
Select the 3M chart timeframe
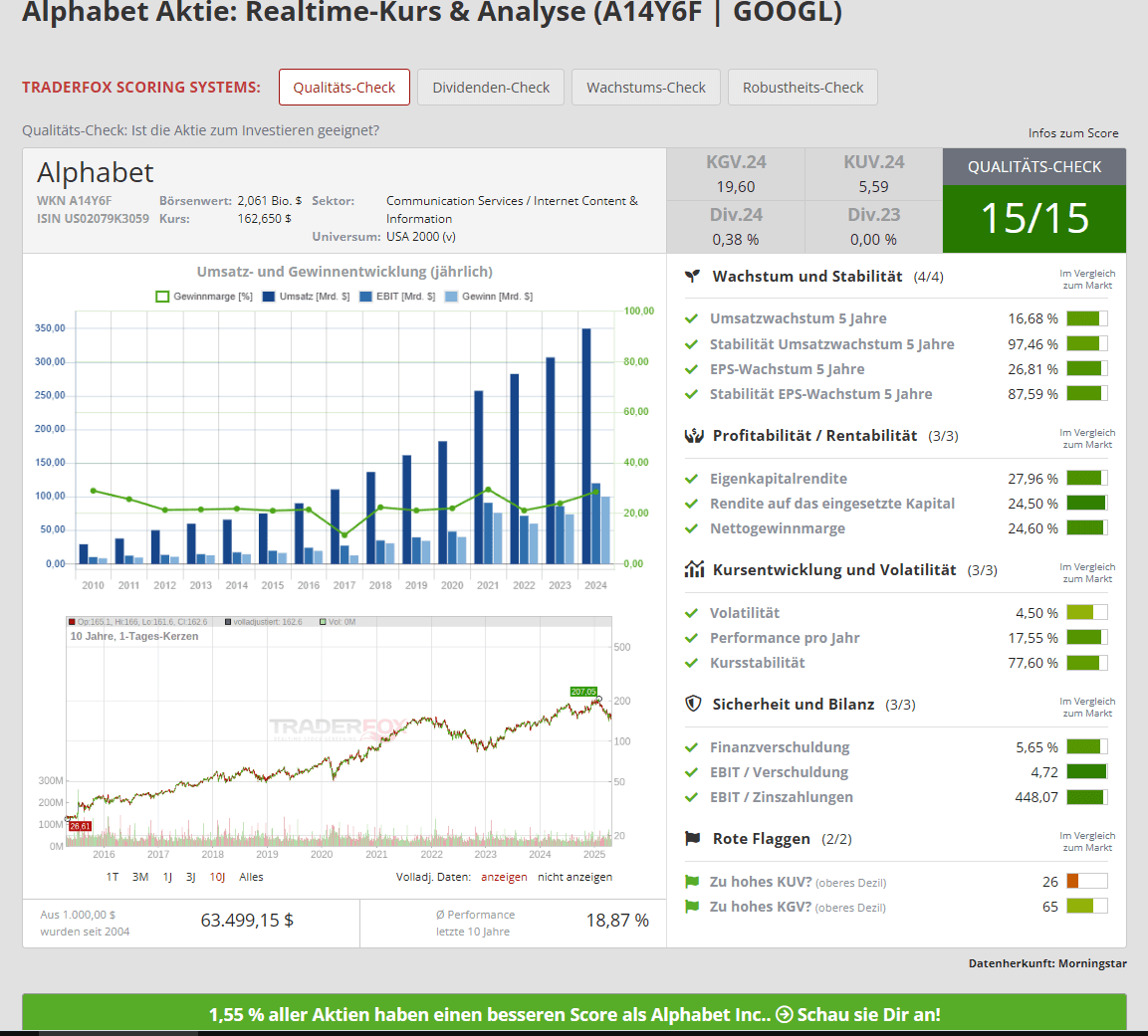tap(139, 877)
